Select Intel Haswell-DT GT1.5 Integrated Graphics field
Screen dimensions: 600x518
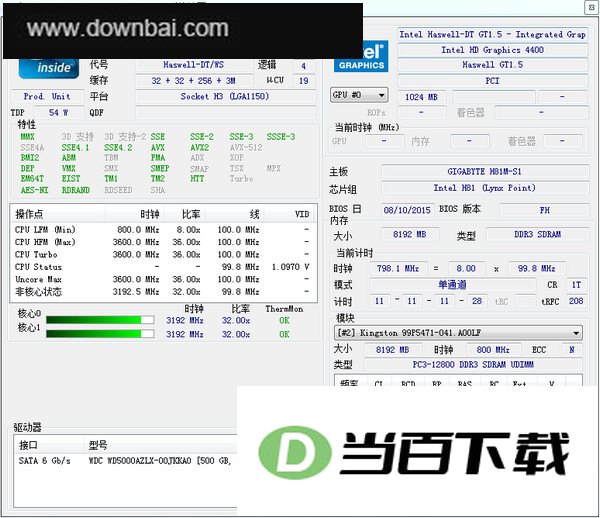pos(492,34)
